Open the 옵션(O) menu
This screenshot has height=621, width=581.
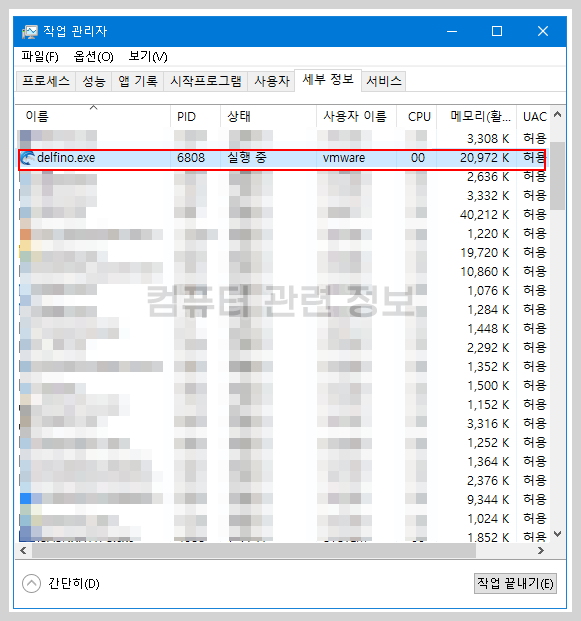(93, 57)
